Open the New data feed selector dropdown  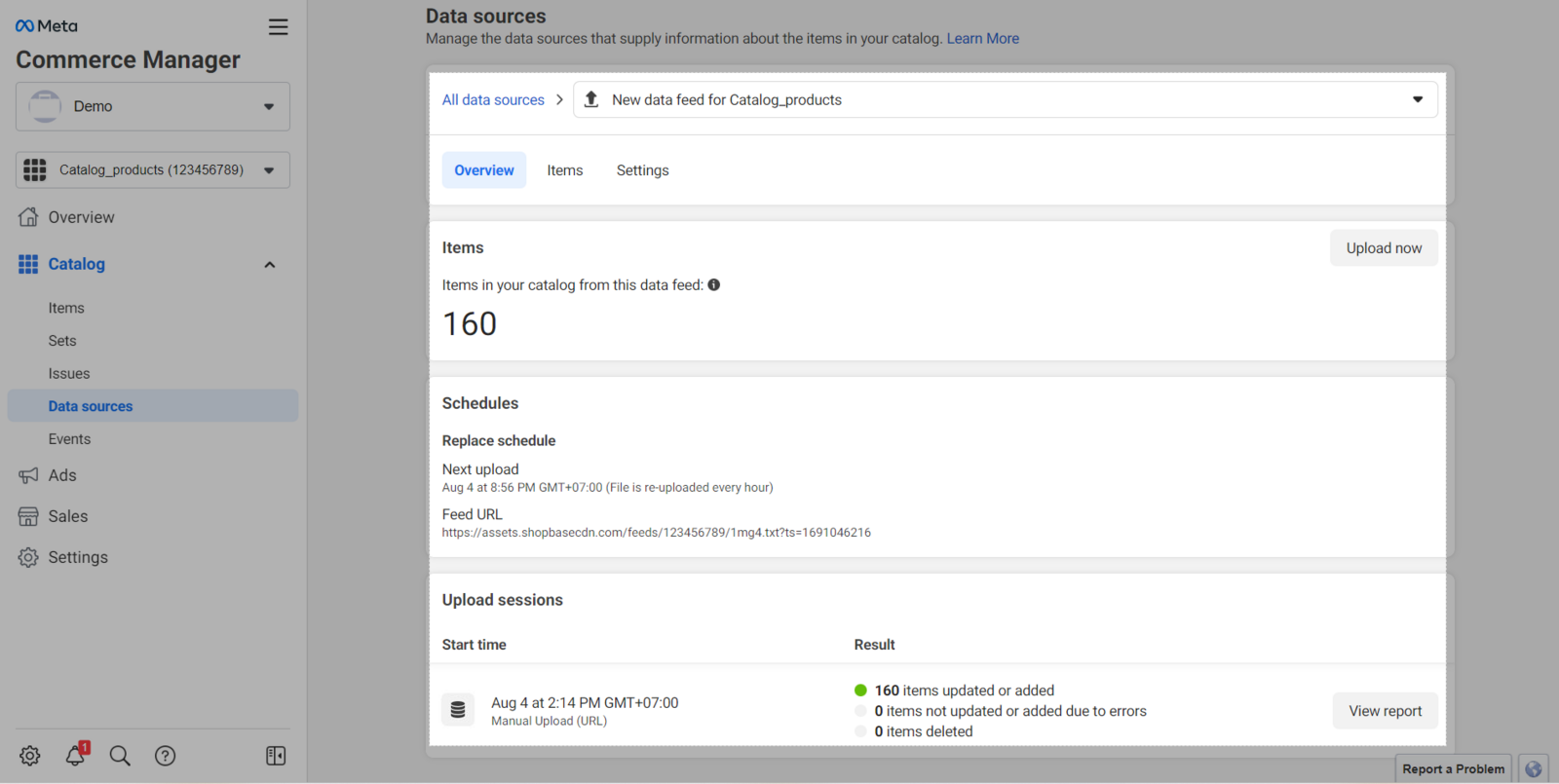[x=1006, y=99]
